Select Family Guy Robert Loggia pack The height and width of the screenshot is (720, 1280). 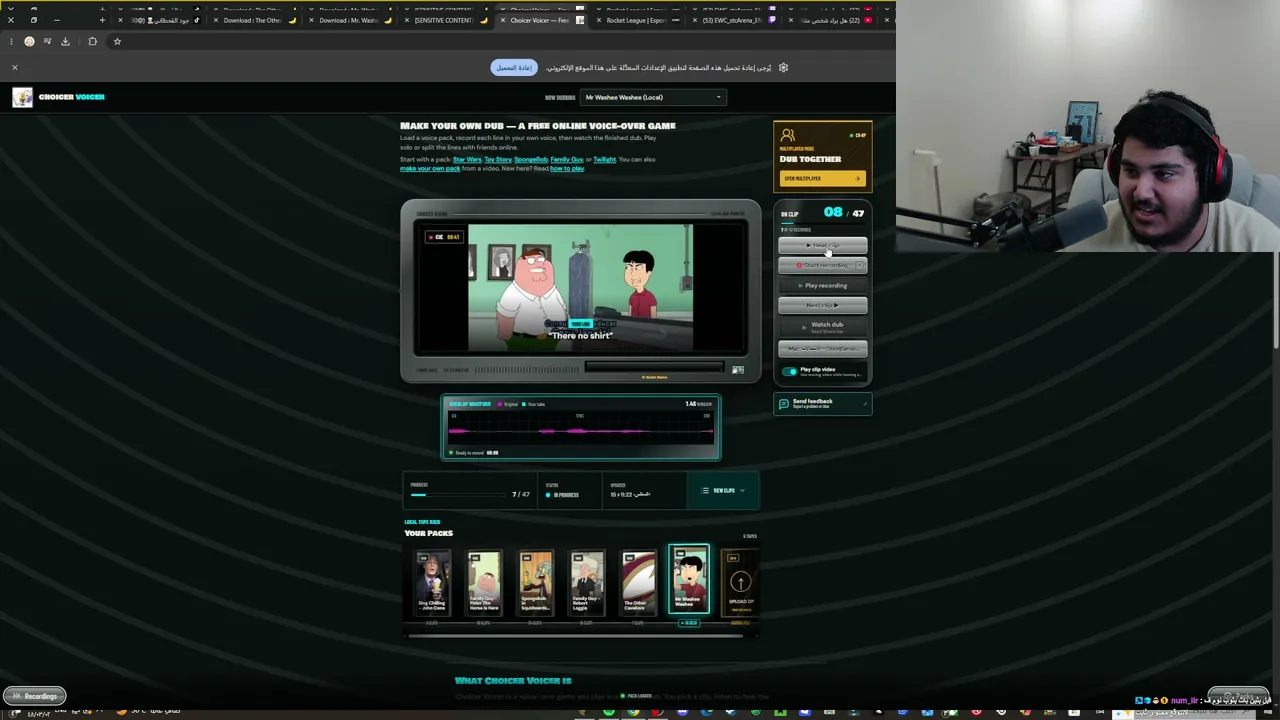point(587,581)
